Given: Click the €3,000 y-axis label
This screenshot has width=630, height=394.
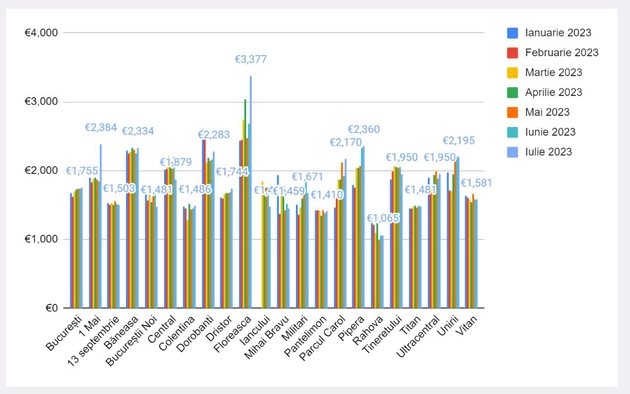Looking at the screenshot, I should [x=41, y=102].
